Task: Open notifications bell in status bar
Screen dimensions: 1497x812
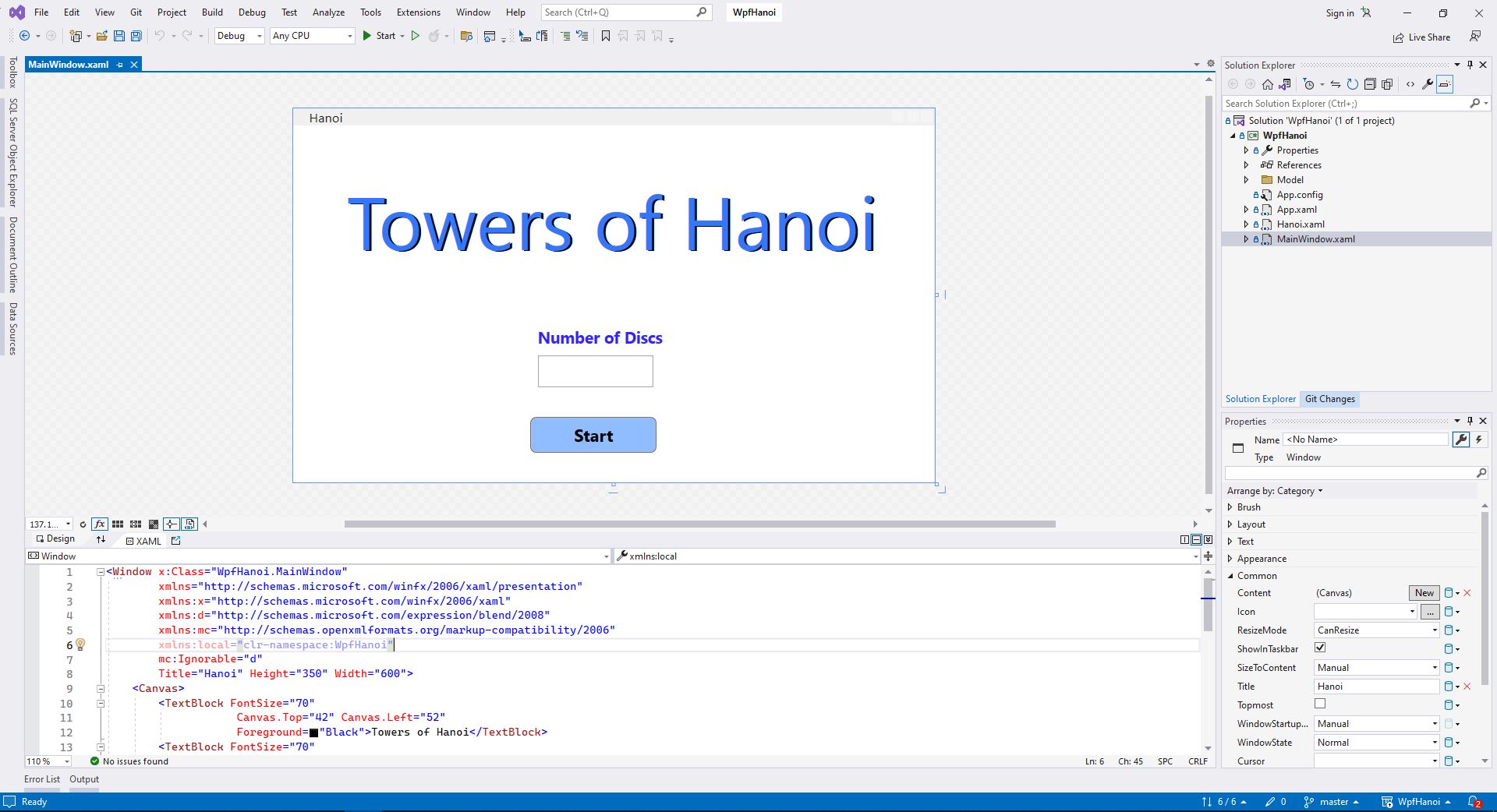Action: [1474, 802]
